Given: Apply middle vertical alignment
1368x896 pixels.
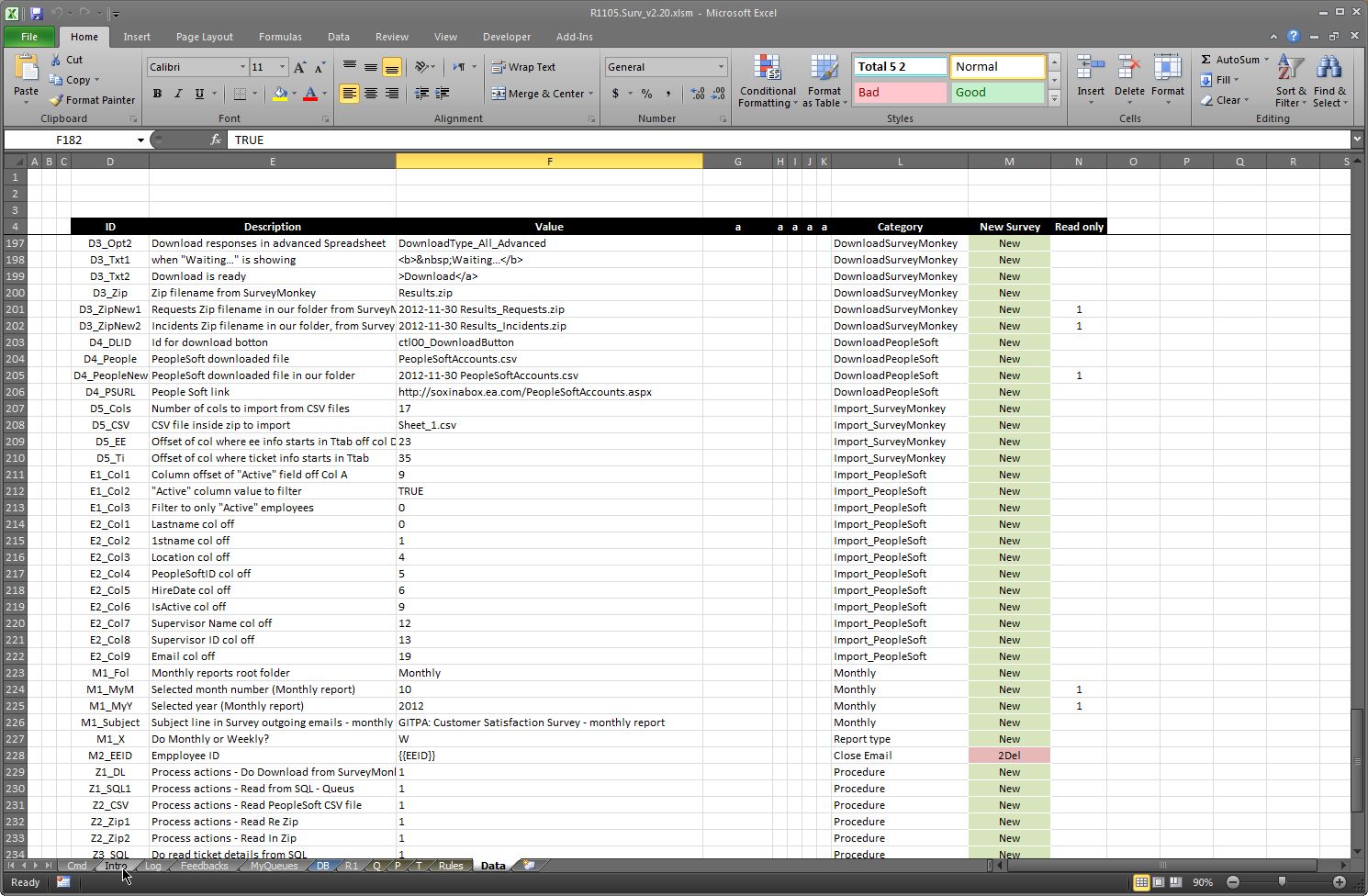Looking at the screenshot, I should point(371,67).
